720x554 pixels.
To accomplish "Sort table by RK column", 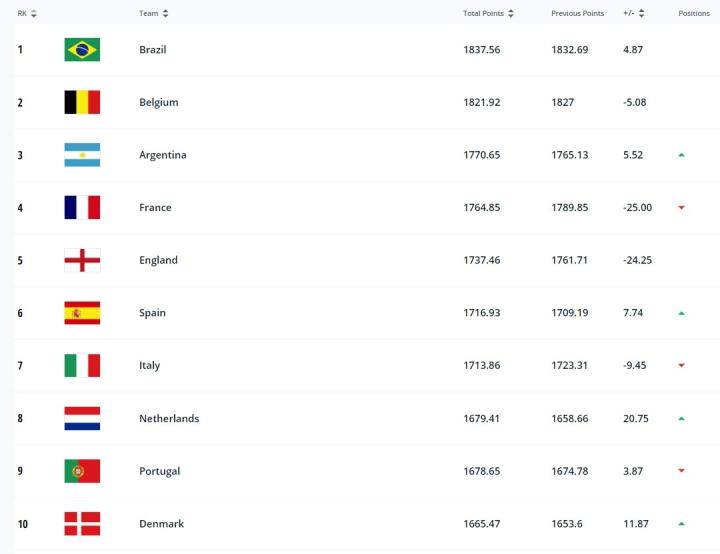I will click(x=27, y=14).
